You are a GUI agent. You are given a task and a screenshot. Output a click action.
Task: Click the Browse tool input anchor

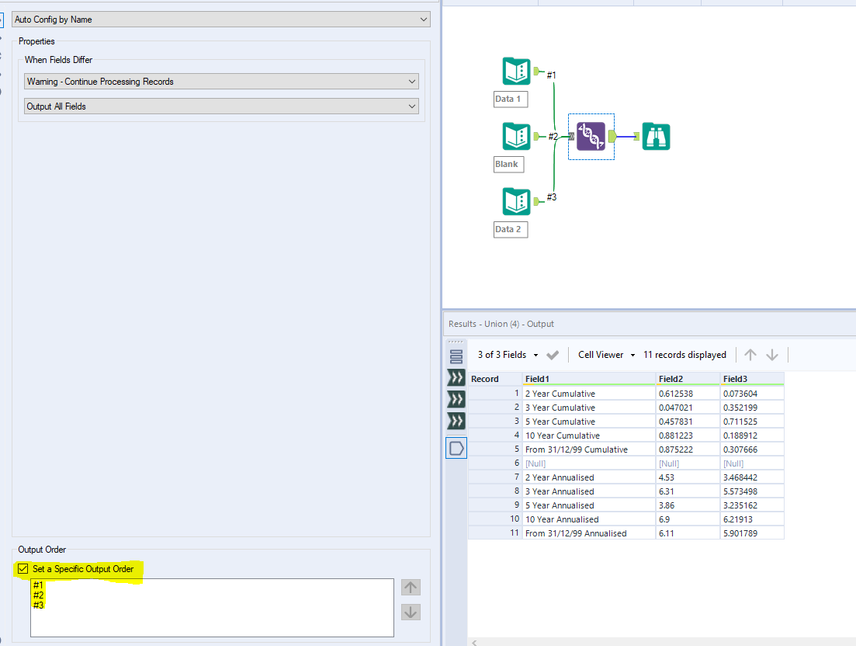click(x=637, y=137)
